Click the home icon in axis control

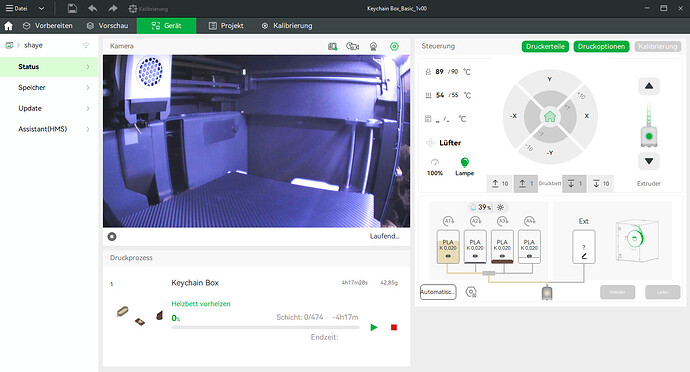tap(550, 116)
